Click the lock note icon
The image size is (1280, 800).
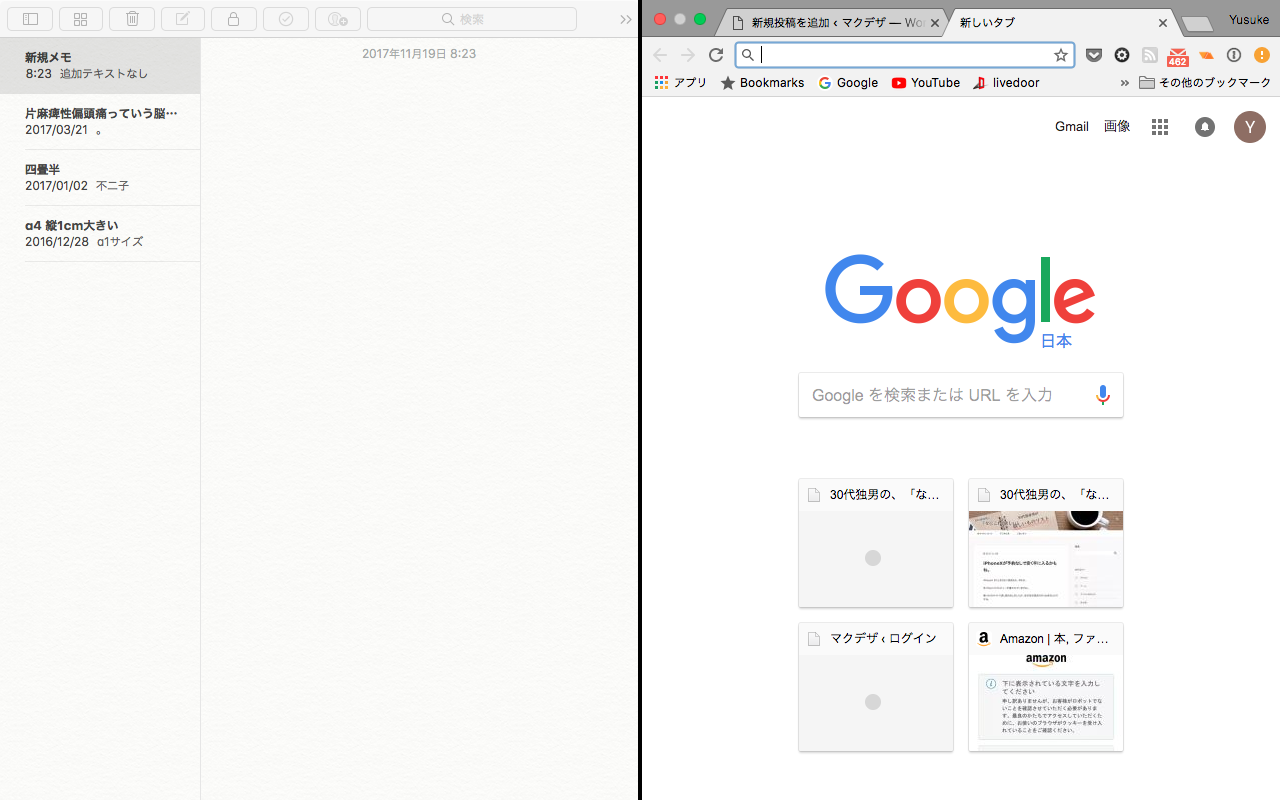click(x=233, y=19)
